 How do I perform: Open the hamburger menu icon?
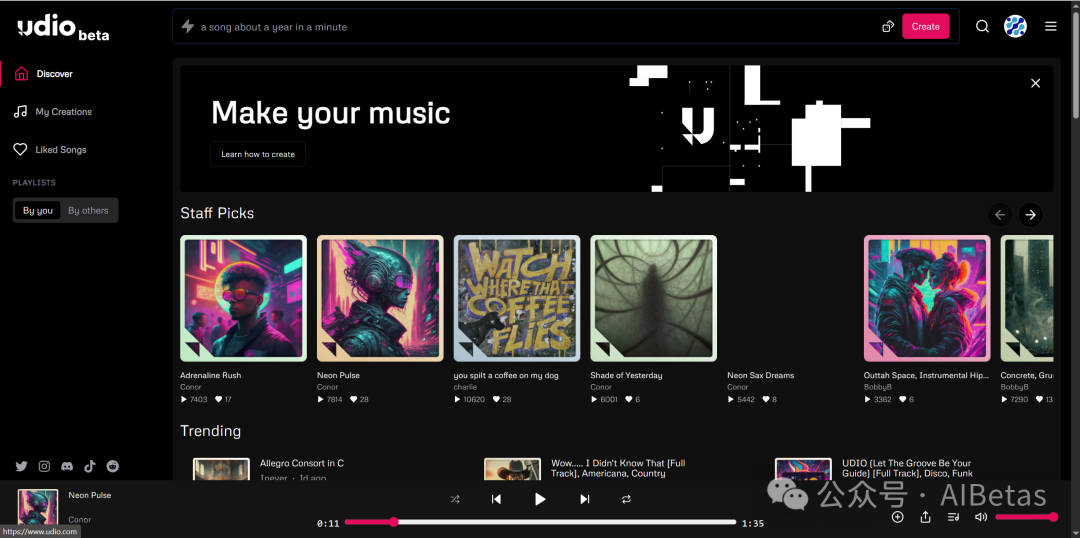[x=1050, y=26]
